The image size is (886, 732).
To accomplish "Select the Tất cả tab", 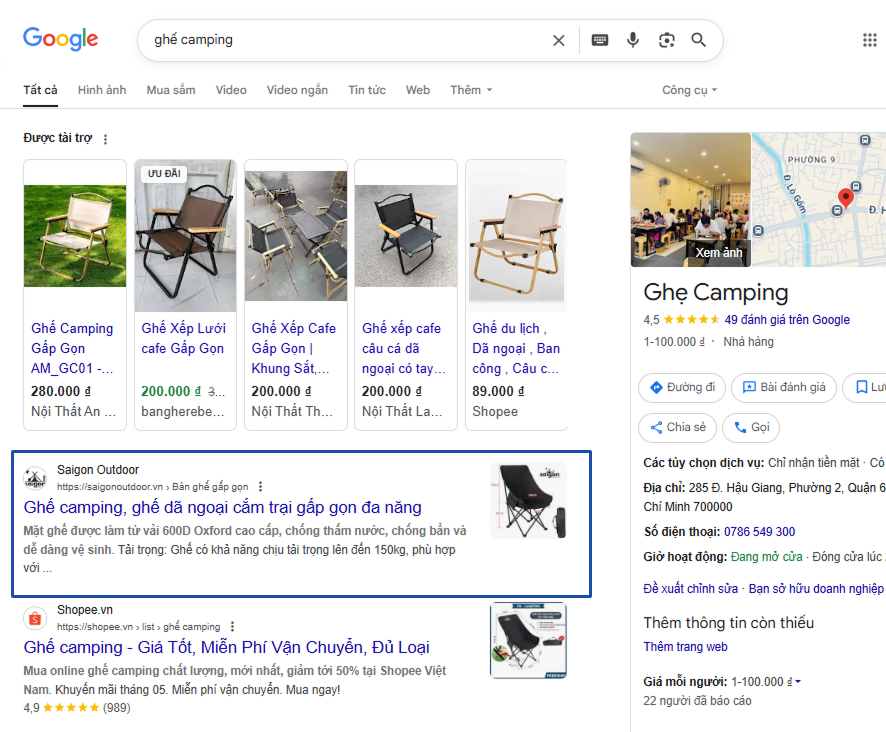I will (41, 90).
